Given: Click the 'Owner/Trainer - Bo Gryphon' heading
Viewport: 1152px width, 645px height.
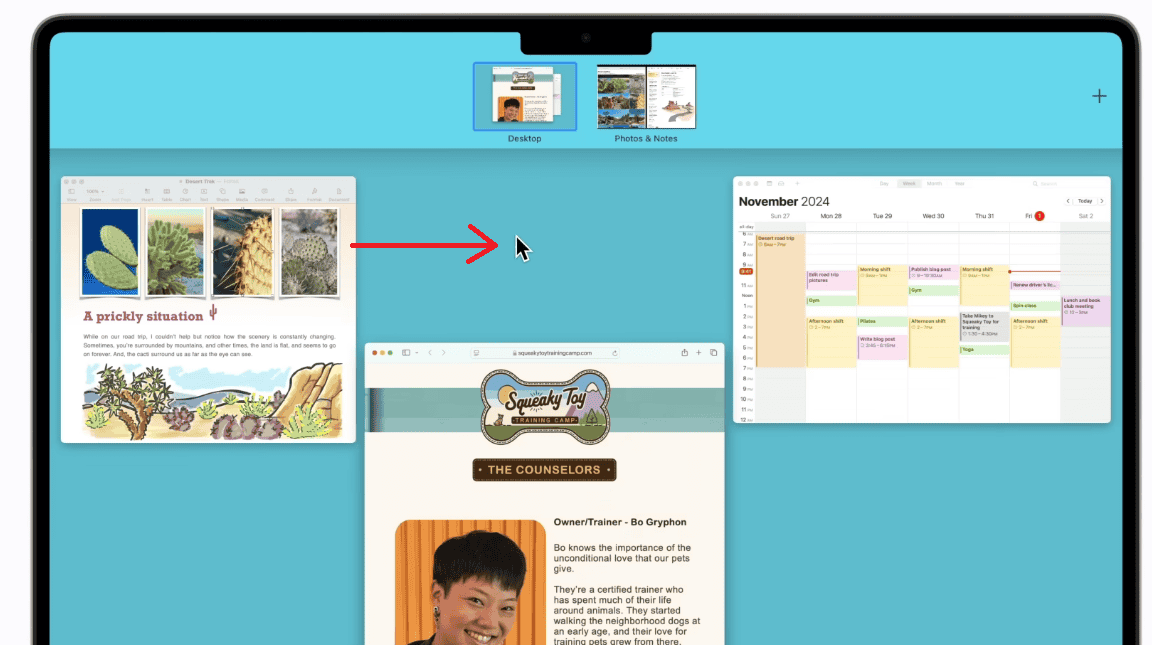Looking at the screenshot, I should (x=620, y=522).
